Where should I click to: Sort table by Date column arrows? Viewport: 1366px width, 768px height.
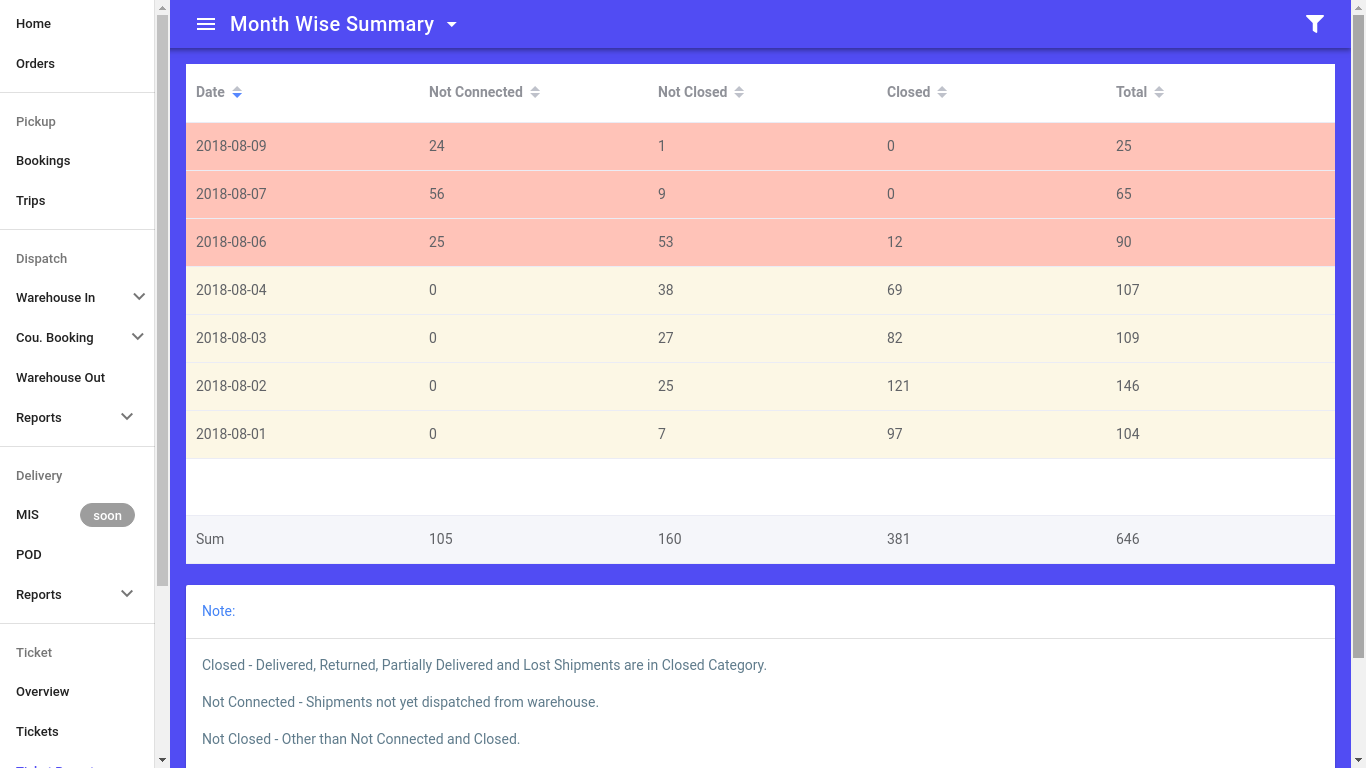point(237,92)
